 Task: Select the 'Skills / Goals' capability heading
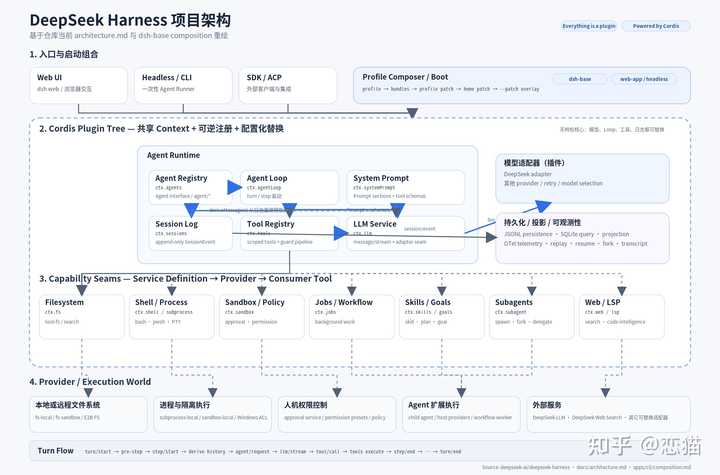click(x=428, y=302)
